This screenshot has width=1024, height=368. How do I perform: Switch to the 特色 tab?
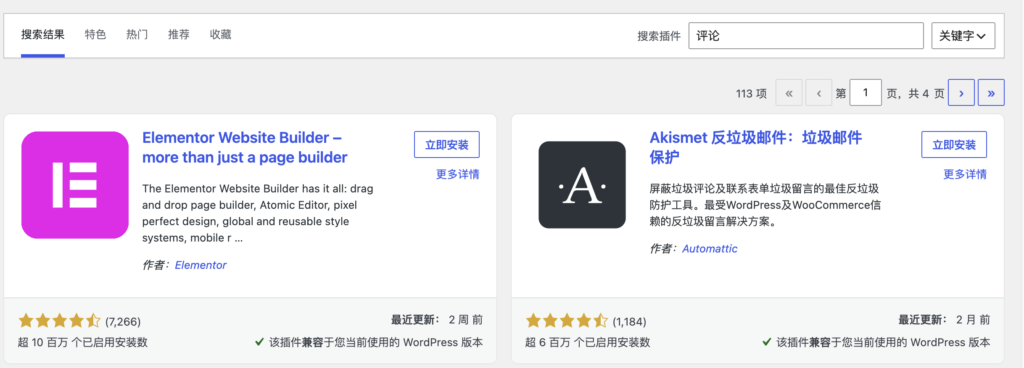tap(95, 35)
